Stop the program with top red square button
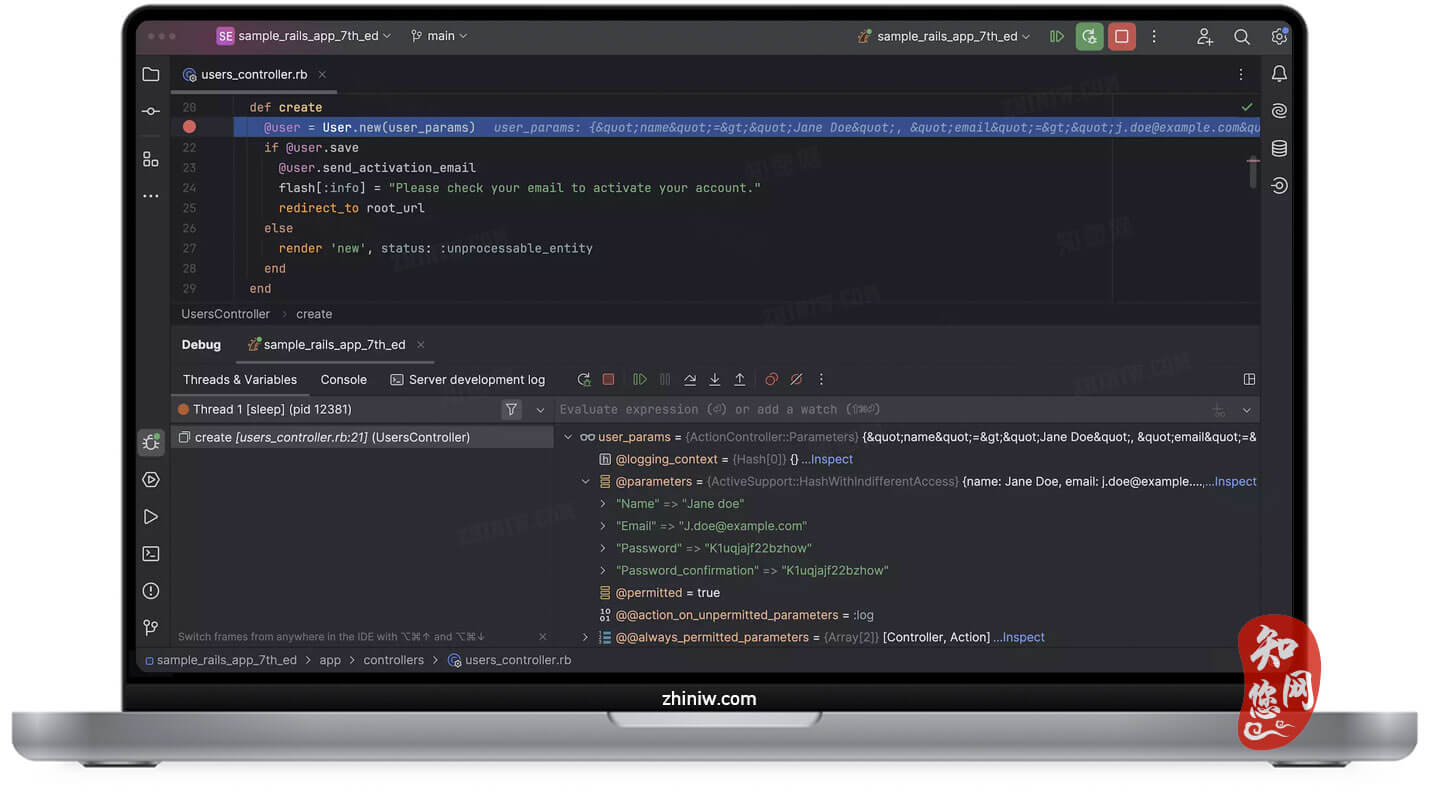The image size is (1429, 797). [x=1122, y=36]
